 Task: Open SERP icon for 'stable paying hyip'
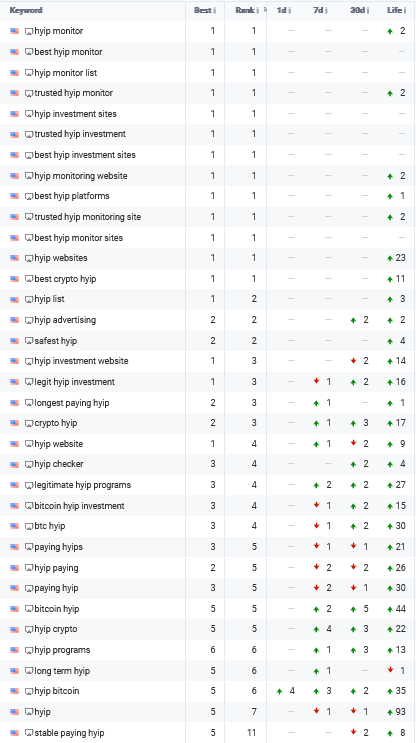29,733
